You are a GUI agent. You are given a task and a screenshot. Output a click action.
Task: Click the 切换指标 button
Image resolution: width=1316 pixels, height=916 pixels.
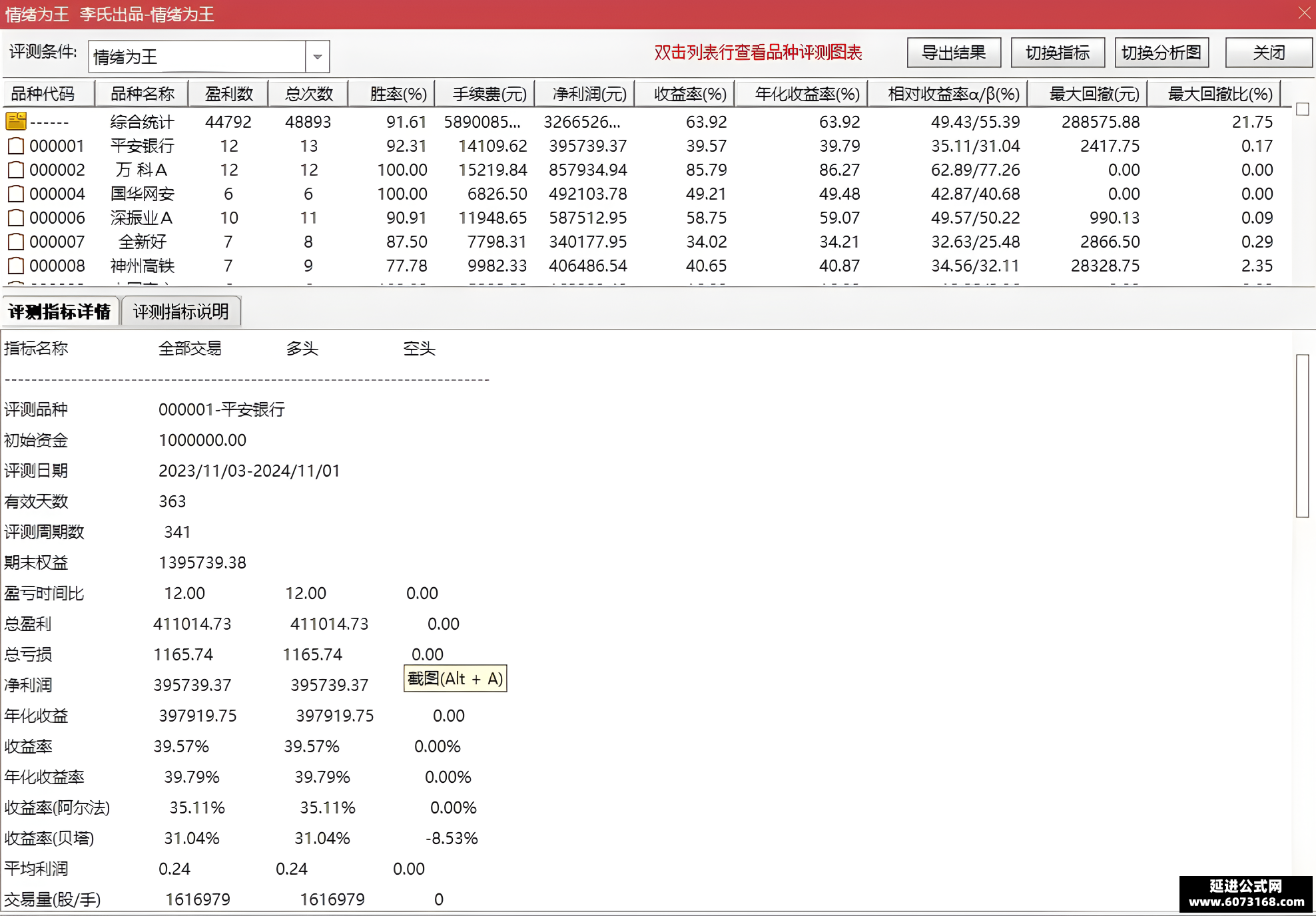point(1058,53)
